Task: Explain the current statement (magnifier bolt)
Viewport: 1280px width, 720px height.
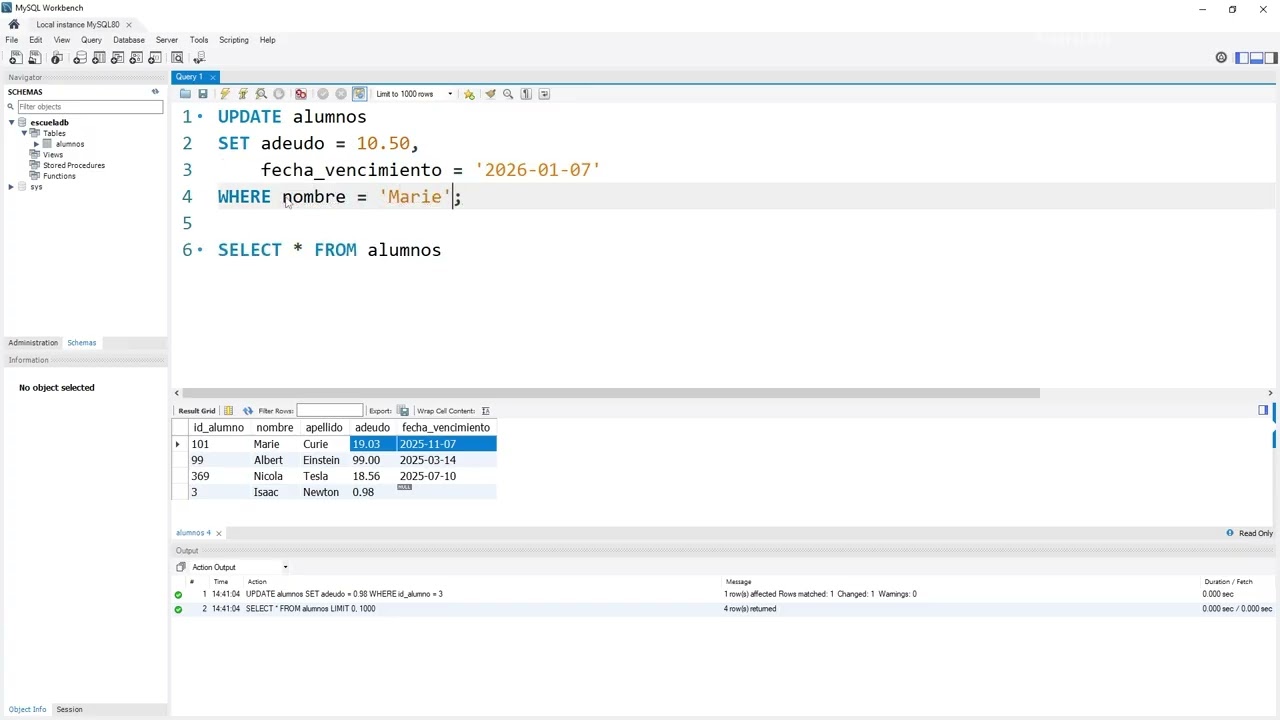Action: [261, 94]
